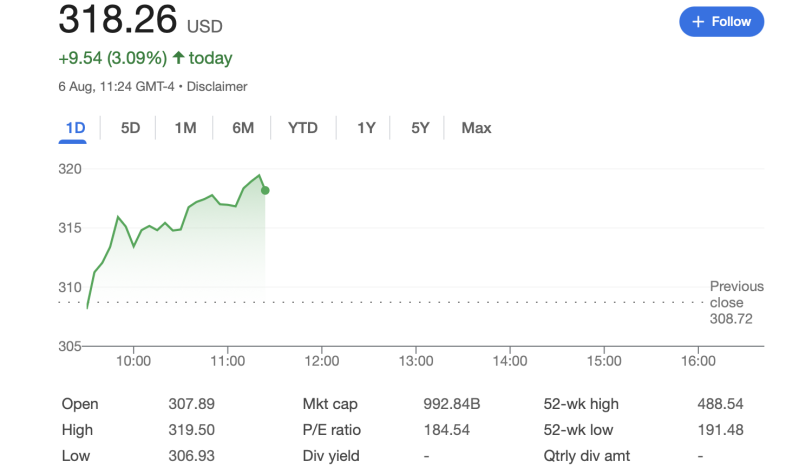Image resolution: width=799 pixels, height=475 pixels.
Task: Click the Mkt cap value 992.84B
Action: point(452,404)
